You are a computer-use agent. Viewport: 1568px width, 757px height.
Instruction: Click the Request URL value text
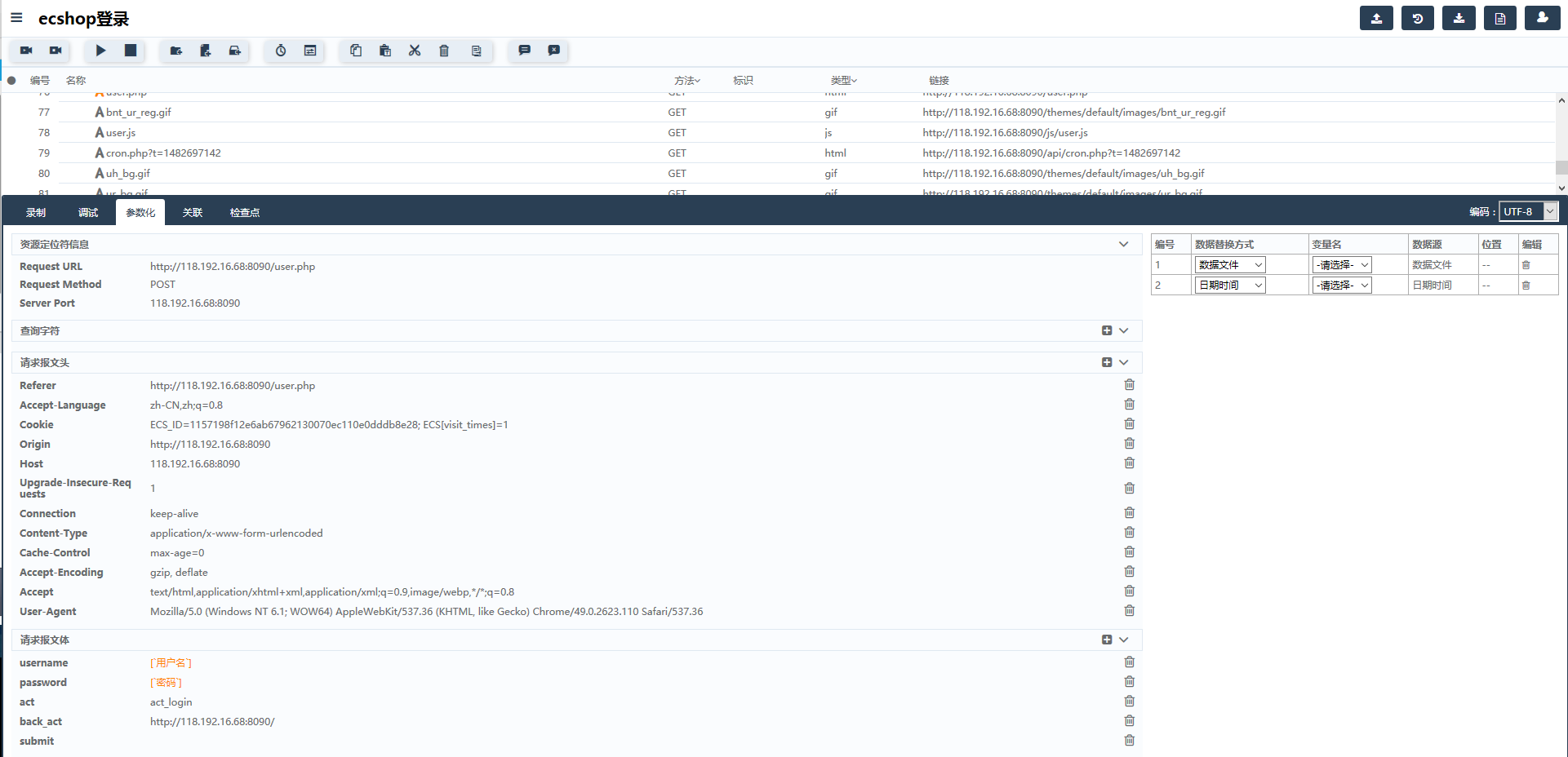(233, 267)
